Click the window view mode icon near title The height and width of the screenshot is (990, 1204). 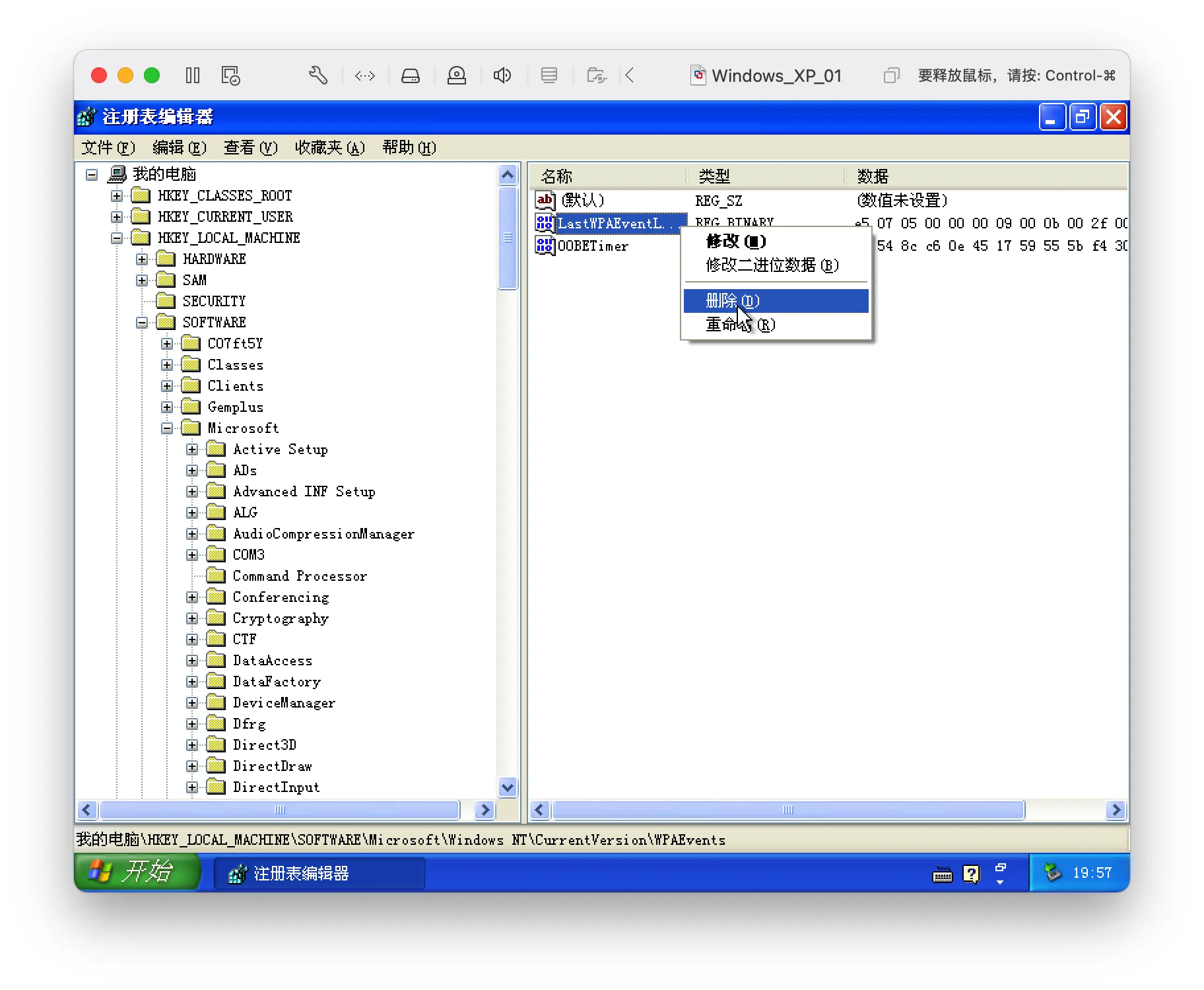[x=891, y=76]
